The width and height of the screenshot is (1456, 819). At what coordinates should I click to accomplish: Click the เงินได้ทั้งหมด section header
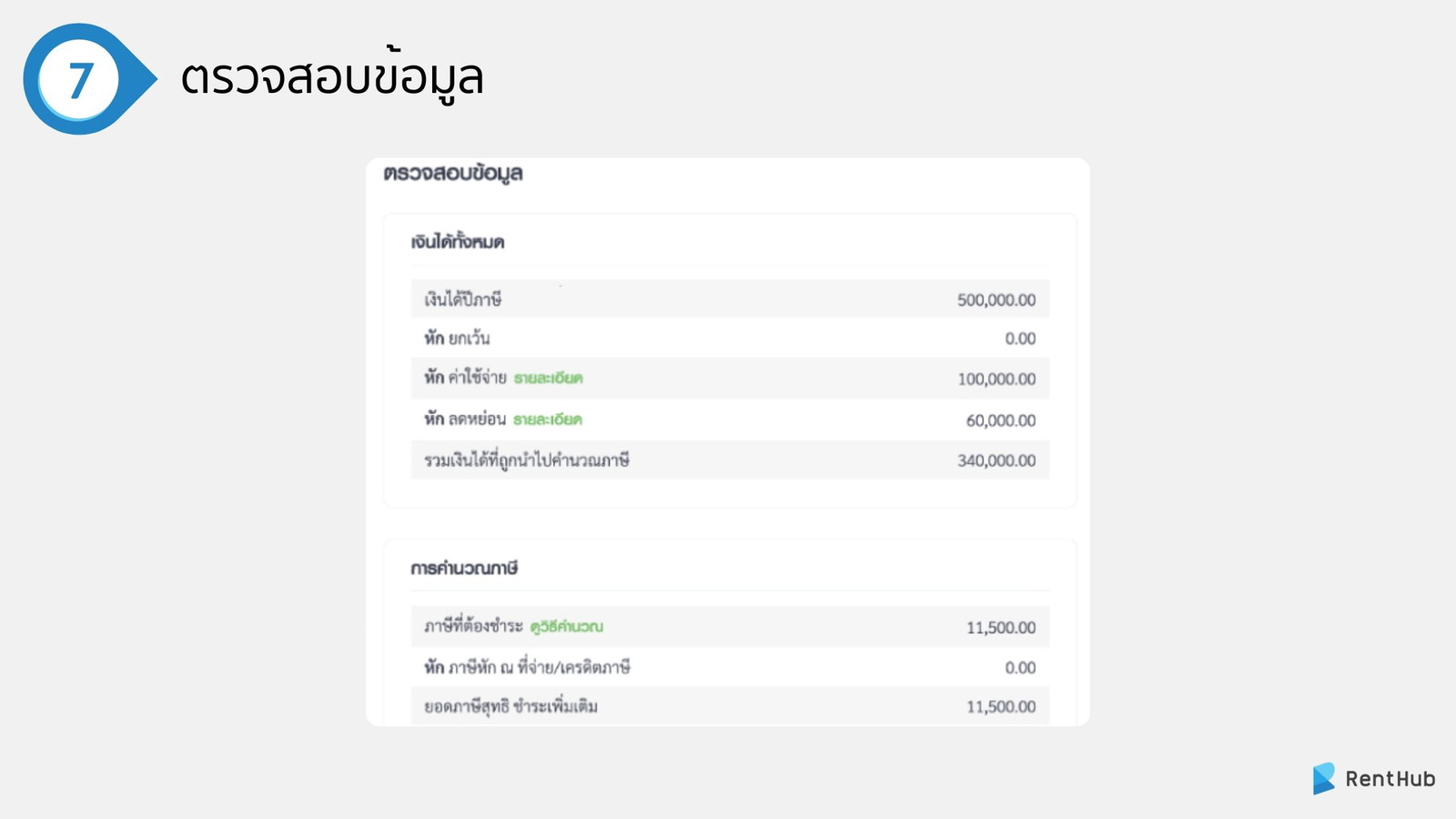(460, 242)
